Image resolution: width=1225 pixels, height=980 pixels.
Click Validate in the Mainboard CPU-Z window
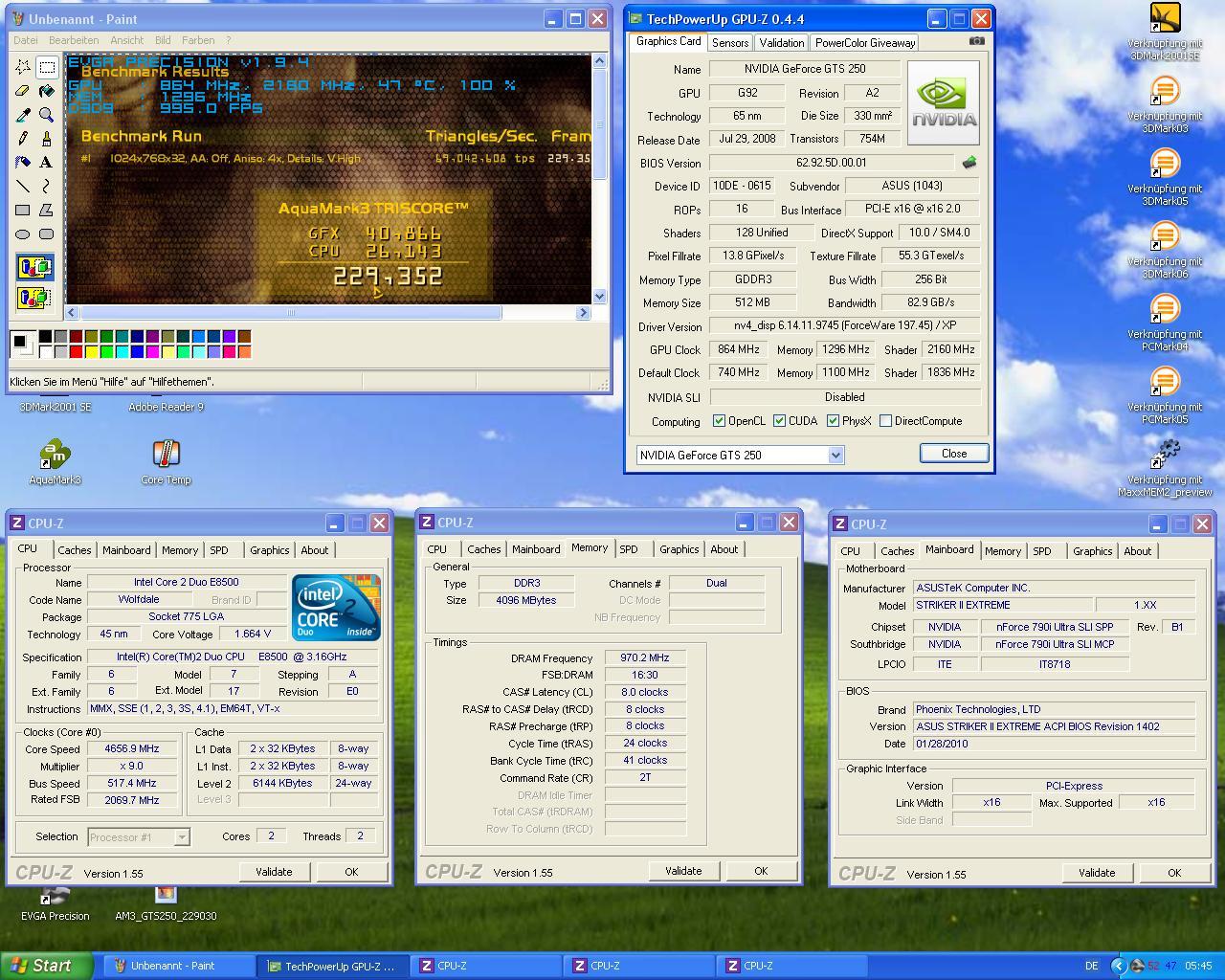tap(1097, 873)
